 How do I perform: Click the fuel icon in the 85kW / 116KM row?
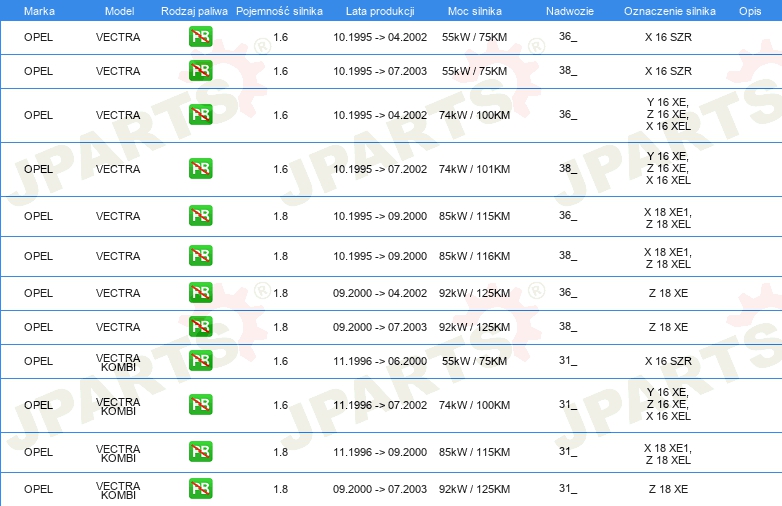[200, 255]
